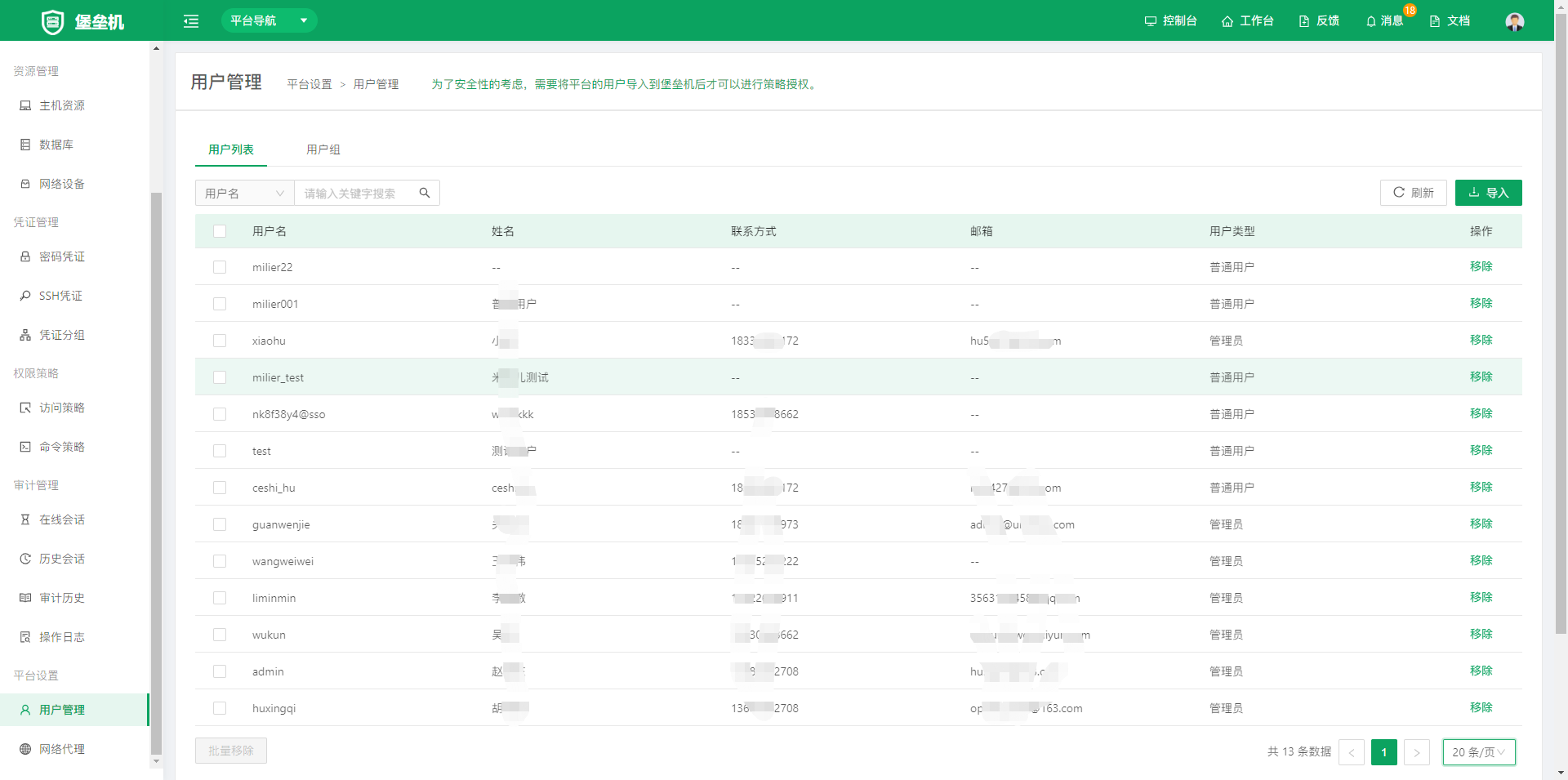Click the magnifier search icon
Image resolution: width=1568 pixels, height=780 pixels.
425,193
